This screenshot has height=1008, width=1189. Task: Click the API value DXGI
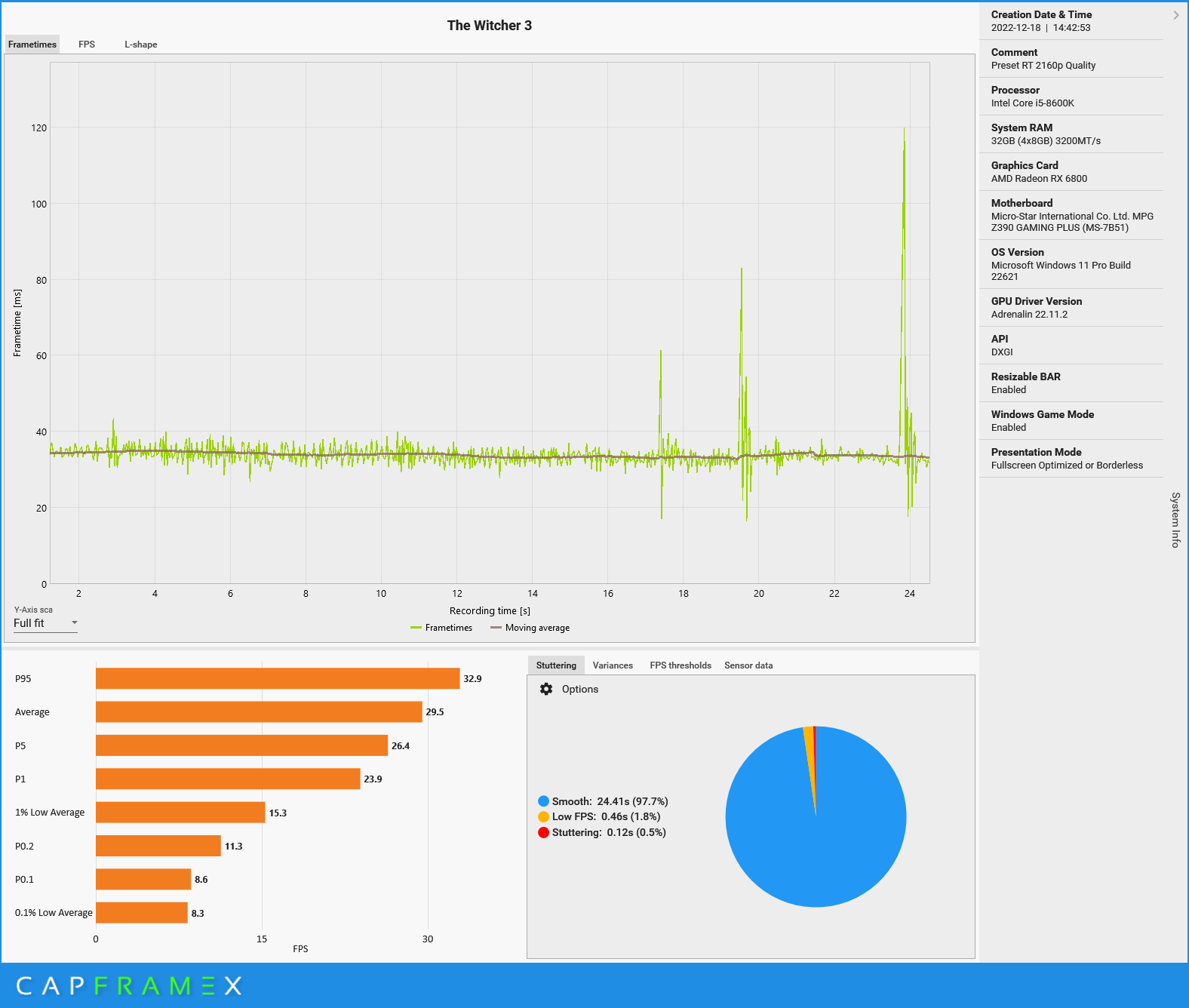click(x=1002, y=352)
